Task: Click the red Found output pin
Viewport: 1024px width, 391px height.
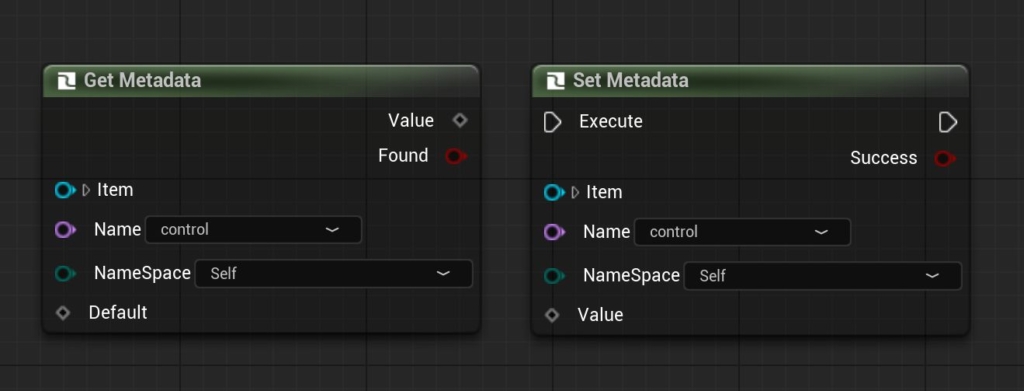Action: coord(456,156)
